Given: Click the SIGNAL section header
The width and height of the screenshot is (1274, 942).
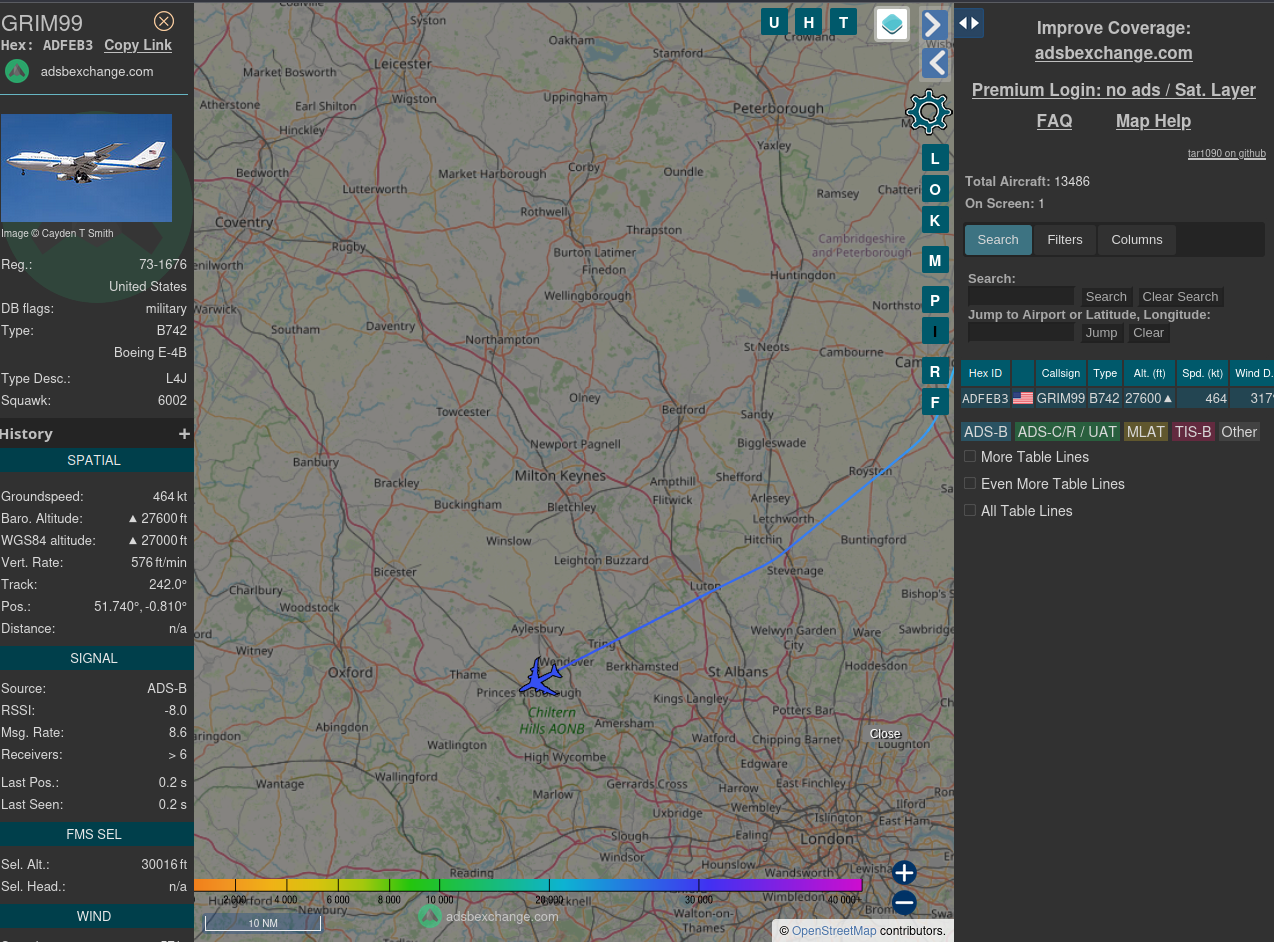Looking at the screenshot, I should pyautogui.click(x=95, y=658).
